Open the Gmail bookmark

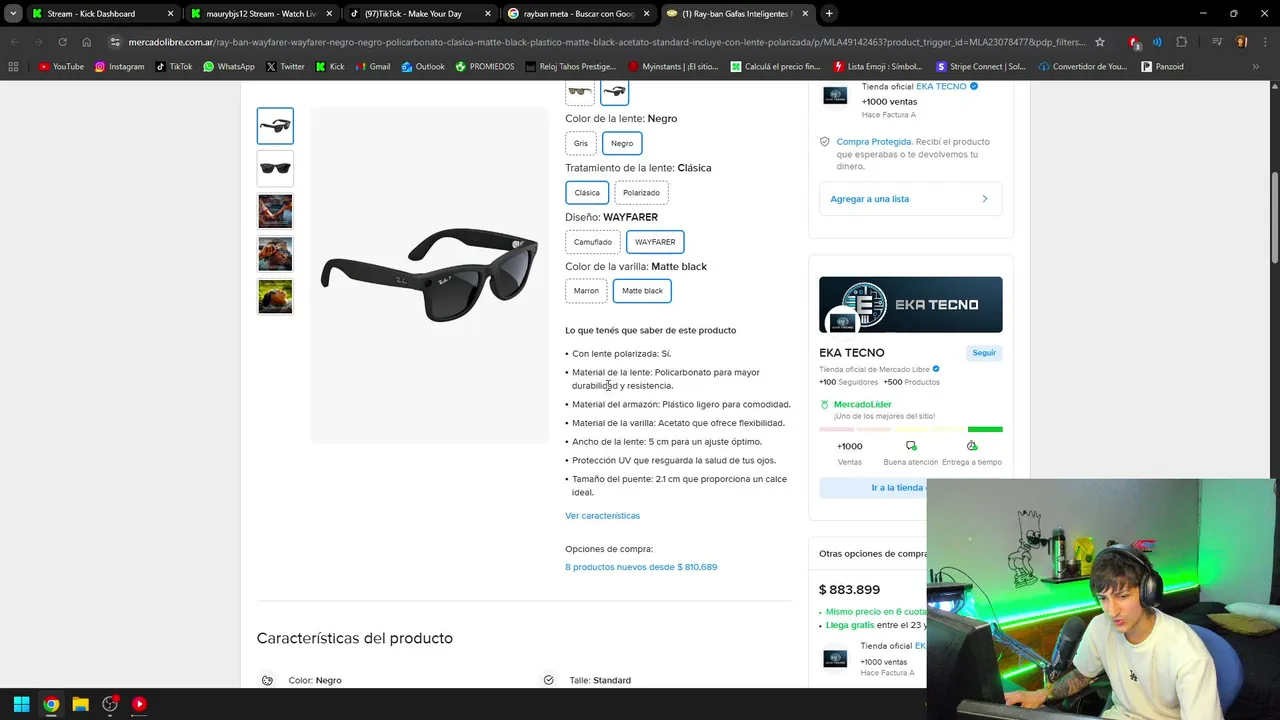372,67
